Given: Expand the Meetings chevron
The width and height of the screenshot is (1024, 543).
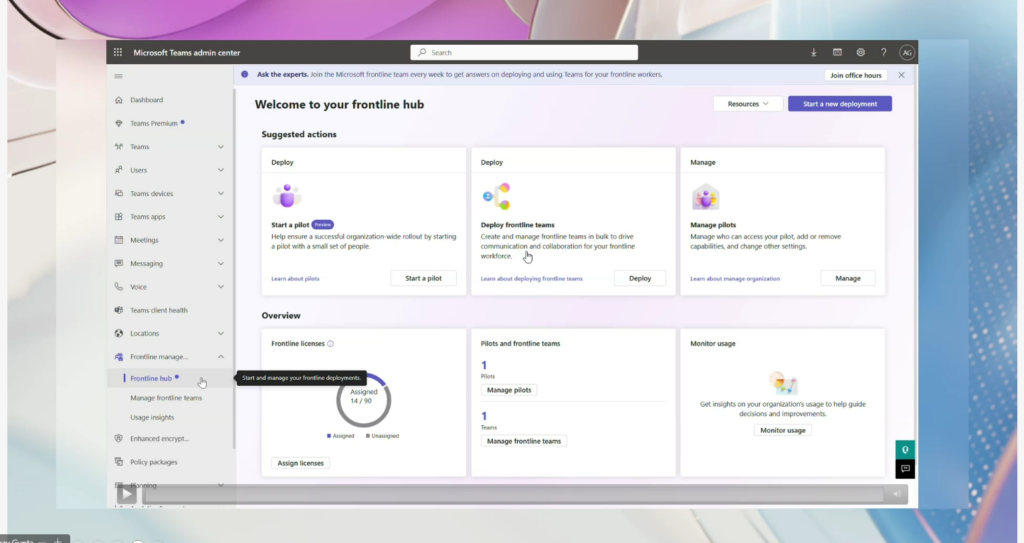Looking at the screenshot, I should pyautogui.click(x=221, y=240).
